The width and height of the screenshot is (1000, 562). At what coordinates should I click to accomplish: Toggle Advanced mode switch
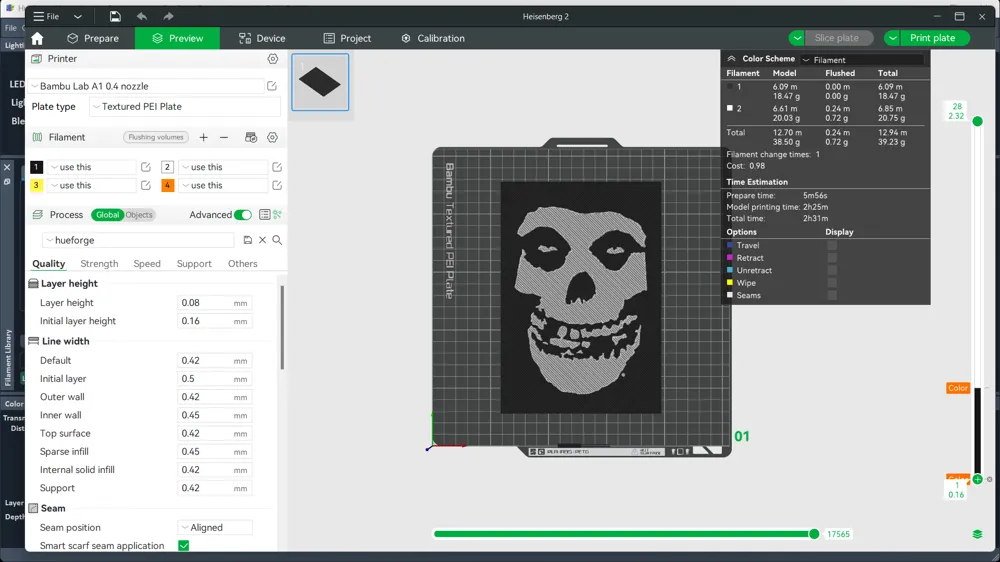(x=242, y=215)
